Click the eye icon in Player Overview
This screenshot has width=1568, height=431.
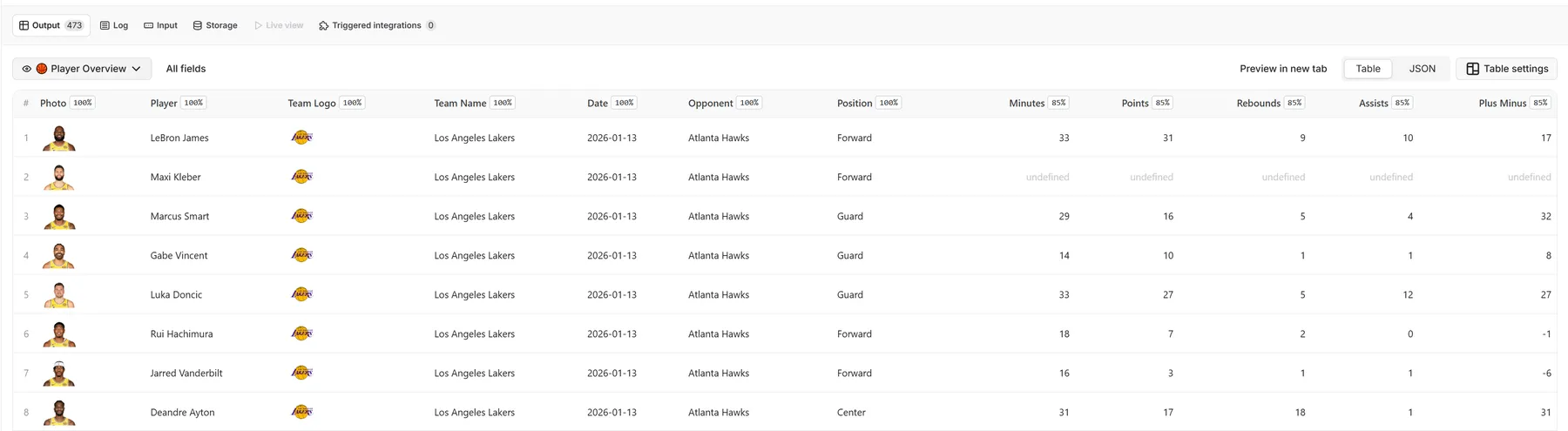pyautogui.click(x=26, y=69)
